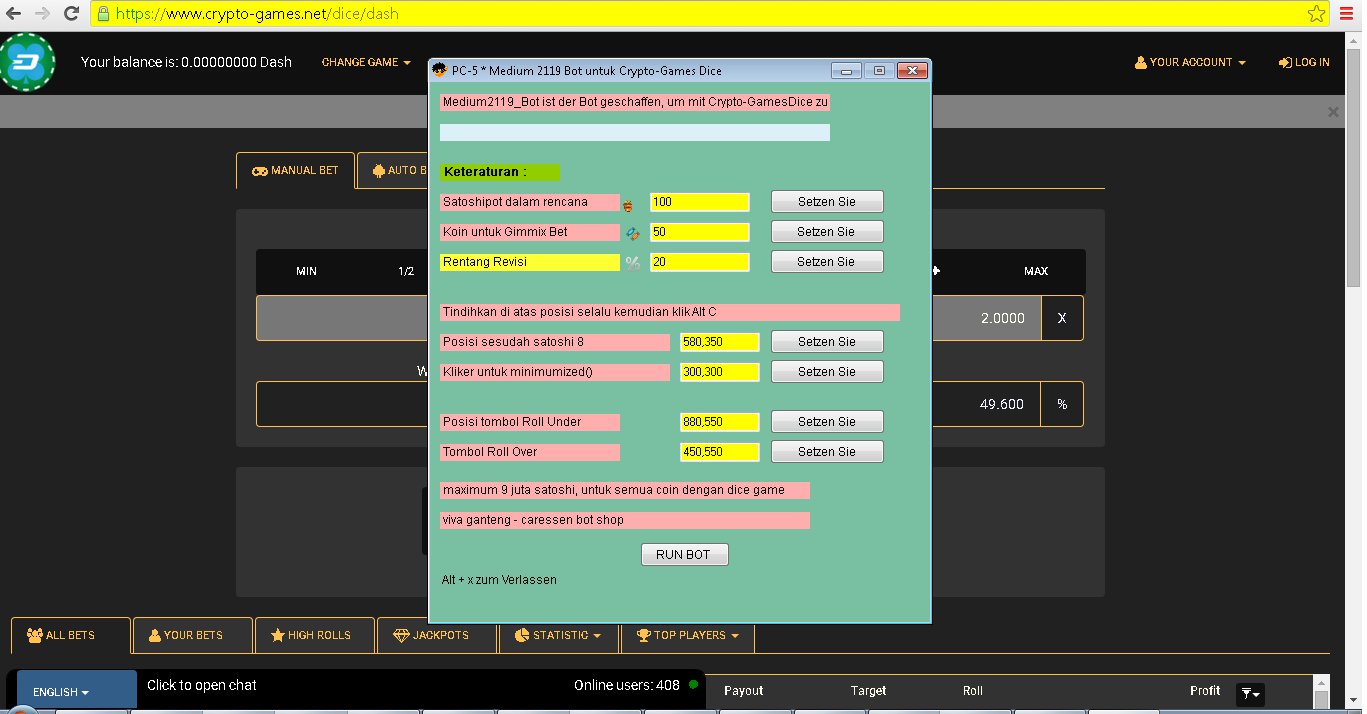Open the YOUR BETS tab
This screenshot has height=714, width=1367.
click(193, 635)
